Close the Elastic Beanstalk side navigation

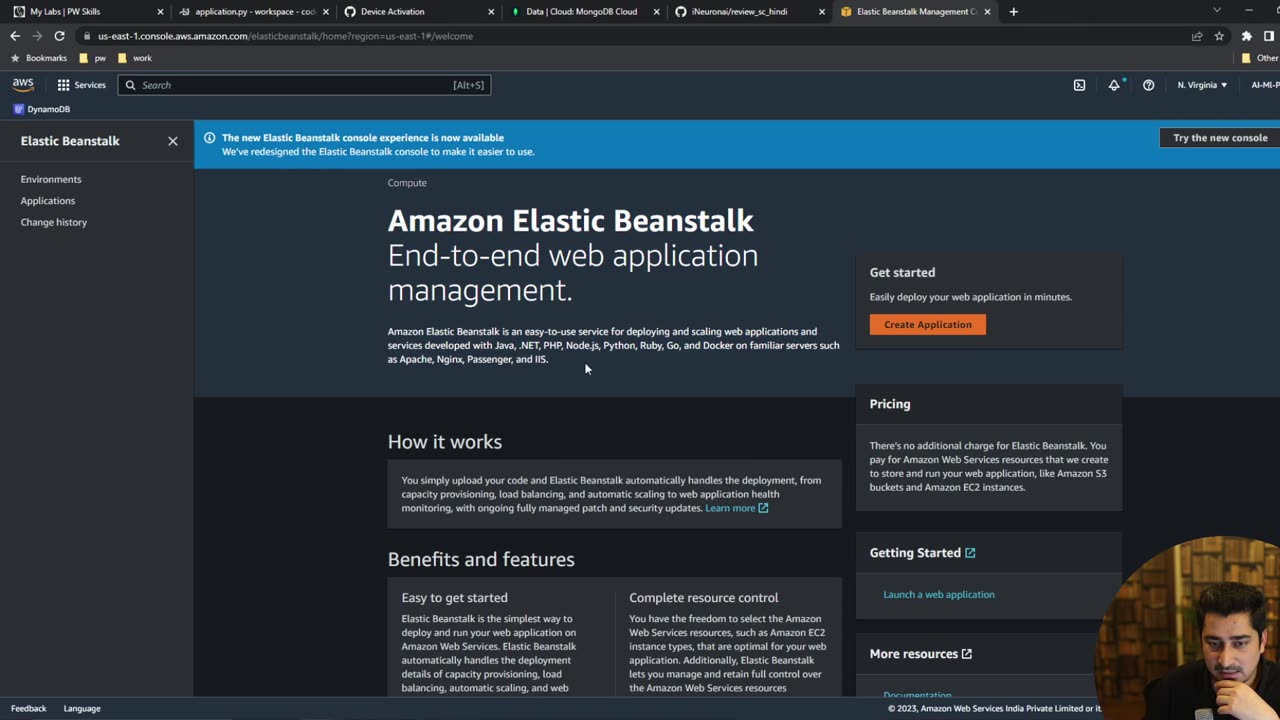click(173, 141)
